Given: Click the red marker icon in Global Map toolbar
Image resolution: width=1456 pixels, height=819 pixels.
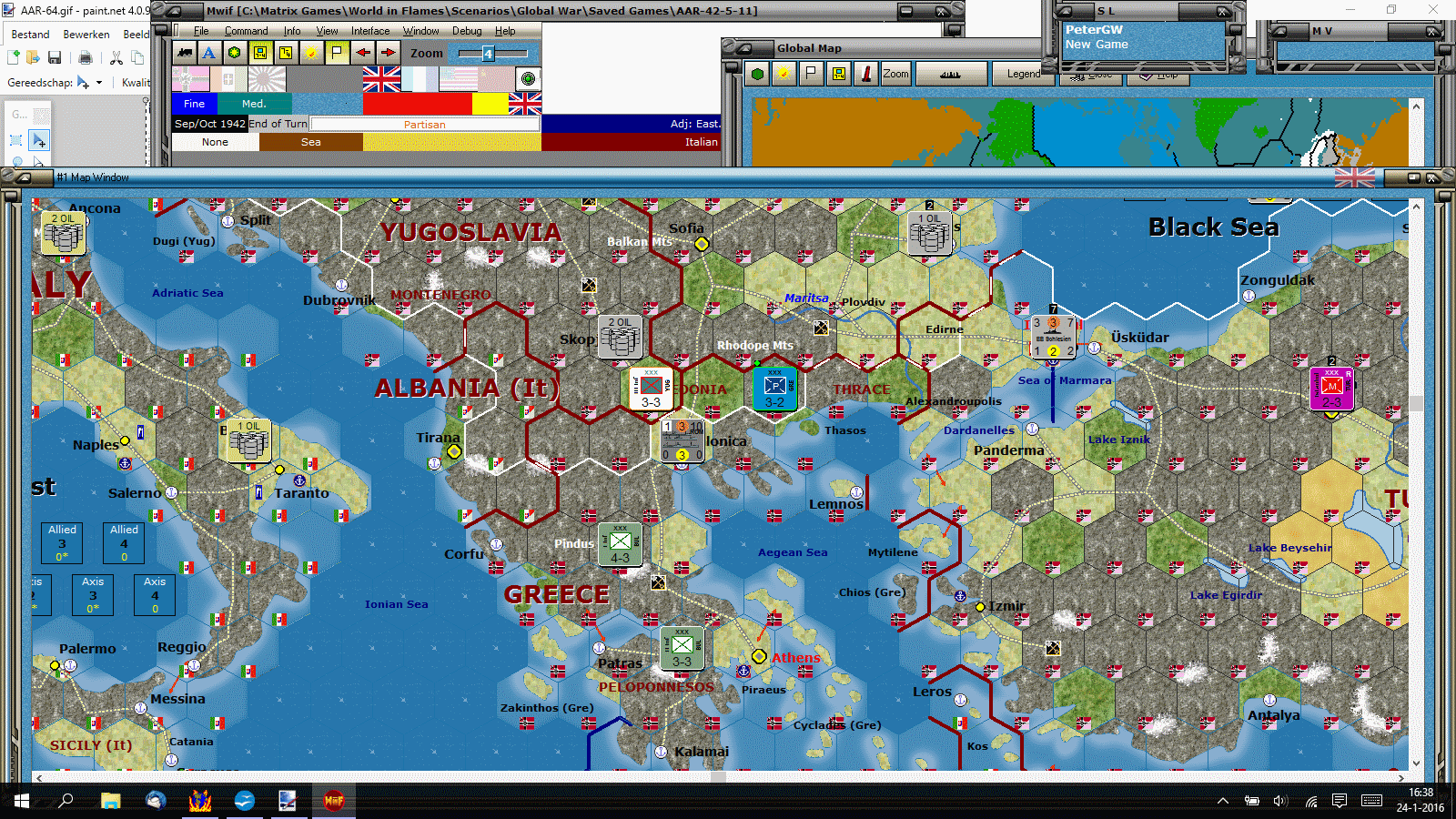Looking at the screenshot, I should click(865, 74).
